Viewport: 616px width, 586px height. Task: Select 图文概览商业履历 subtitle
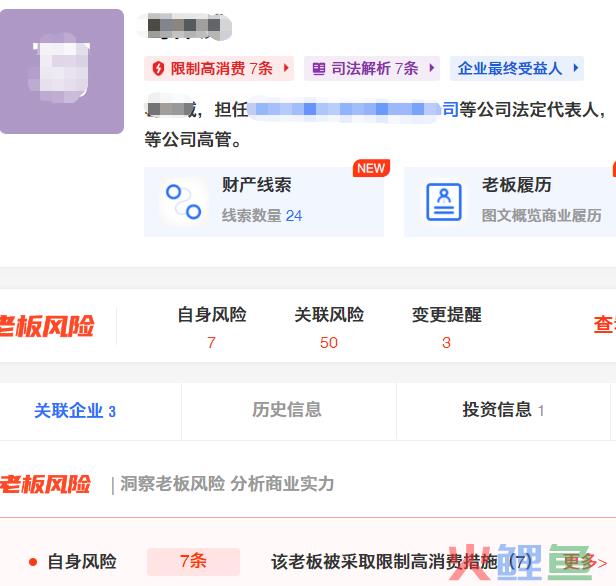click(542, 216)
